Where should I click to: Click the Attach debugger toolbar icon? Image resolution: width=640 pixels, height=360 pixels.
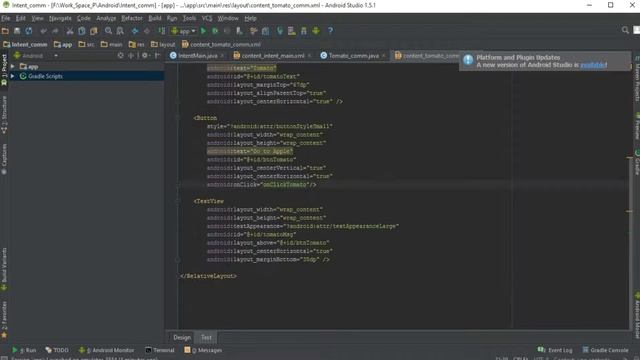pyautogui.click(x=239, y=31)
